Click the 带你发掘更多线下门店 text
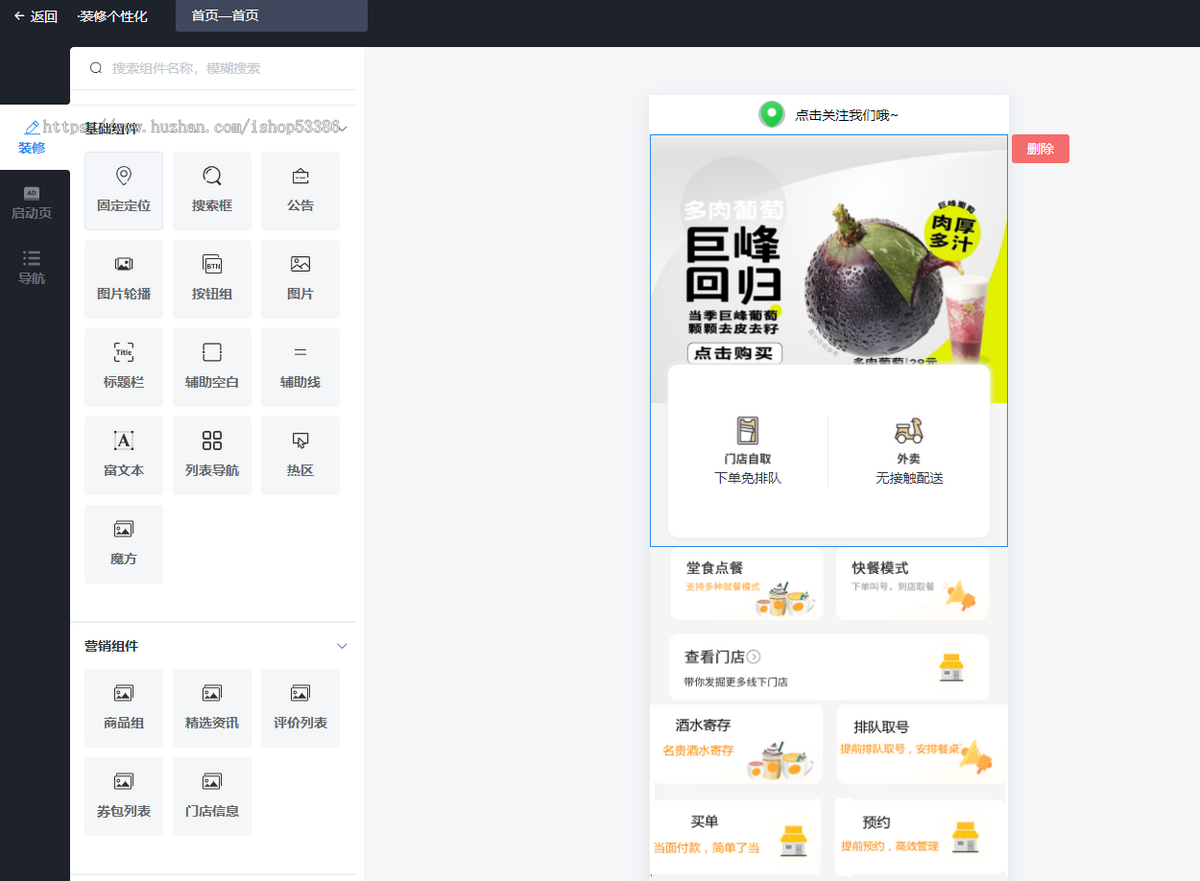 point(736,682)
